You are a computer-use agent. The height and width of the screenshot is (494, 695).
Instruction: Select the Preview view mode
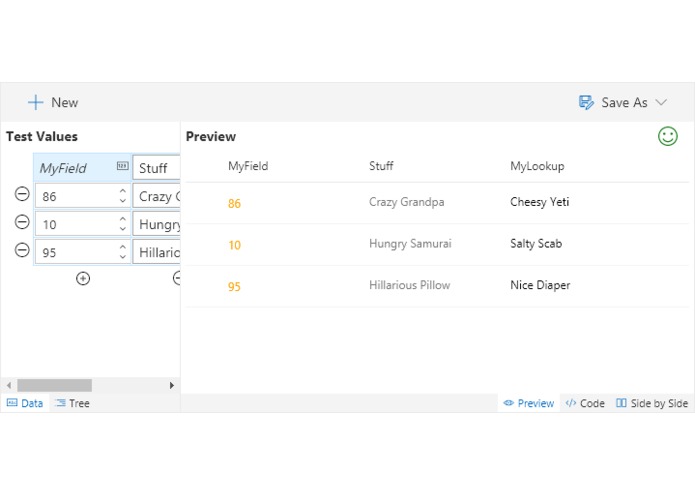click(529, 403)
